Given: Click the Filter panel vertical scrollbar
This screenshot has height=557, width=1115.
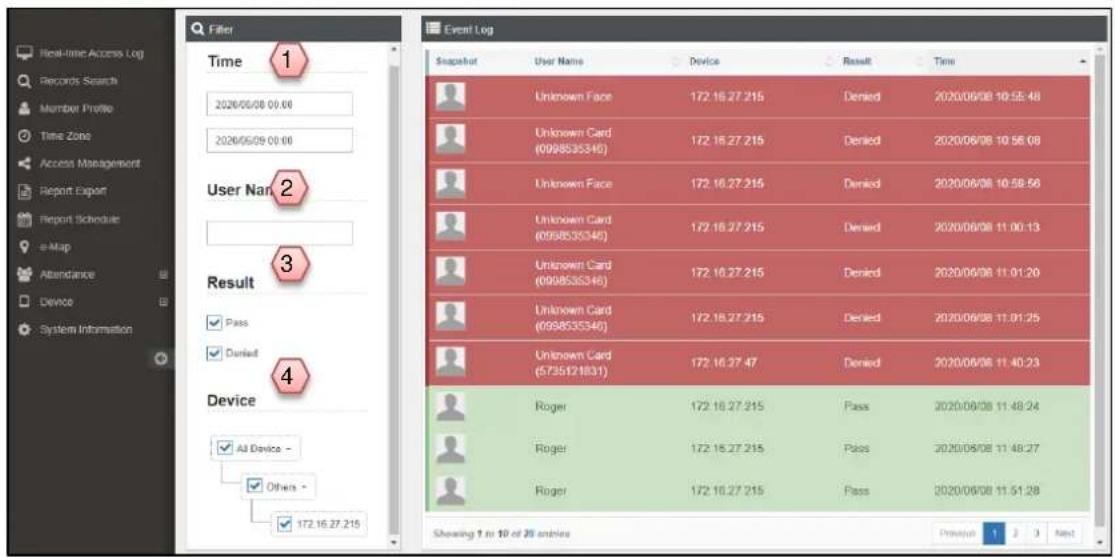Looking at the screenshot, I should [x=395, y=299].
